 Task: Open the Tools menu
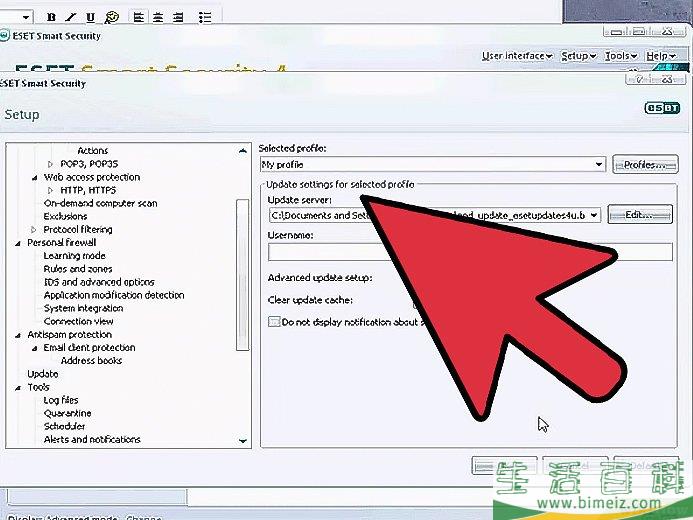pos(621,56)
